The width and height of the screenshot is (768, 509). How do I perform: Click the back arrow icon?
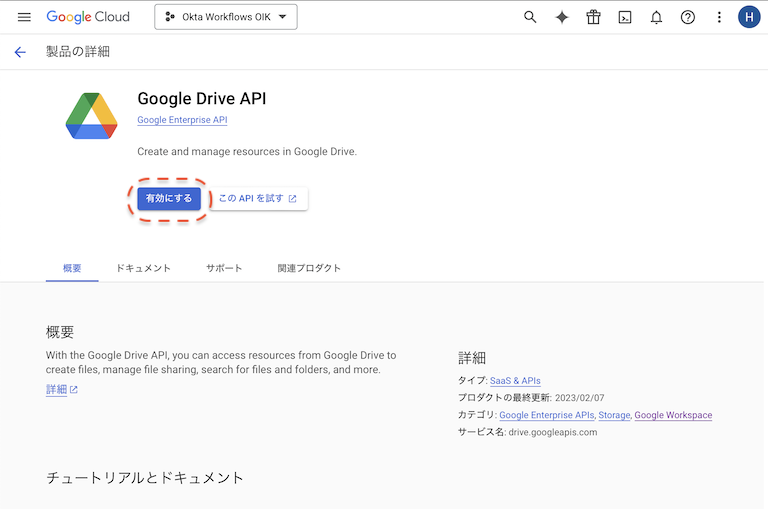pos(20,52)
